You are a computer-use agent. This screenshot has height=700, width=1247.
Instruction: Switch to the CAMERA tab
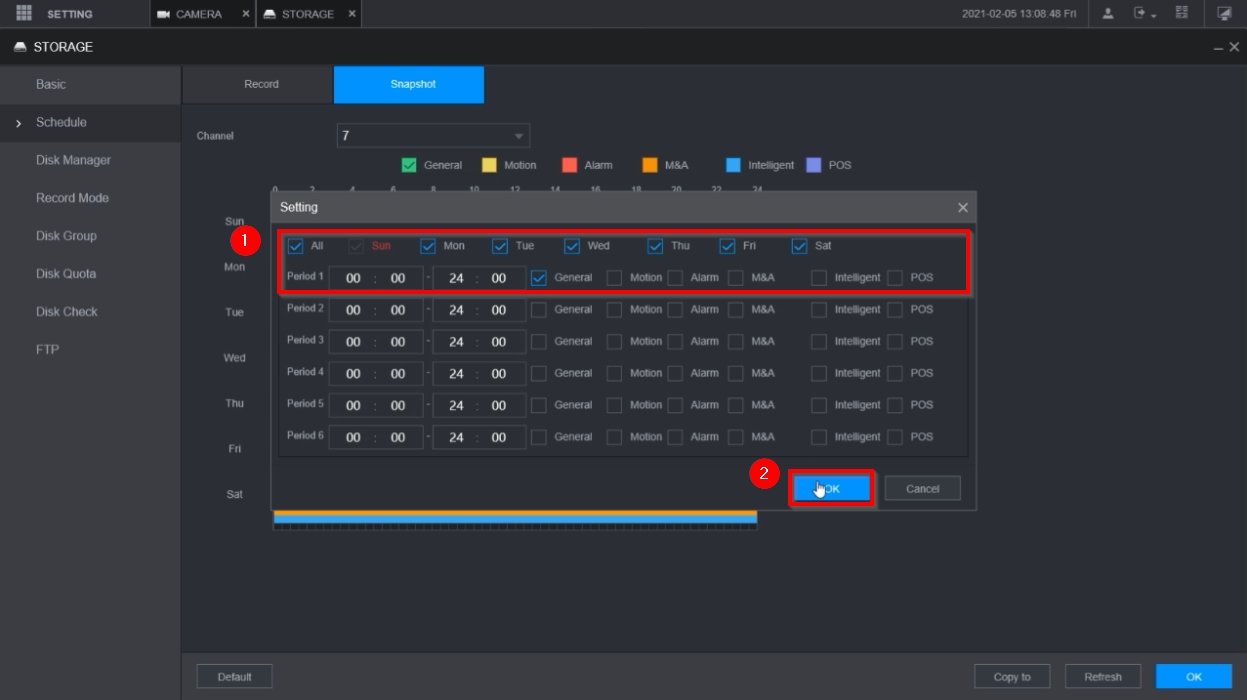[198, 14]
